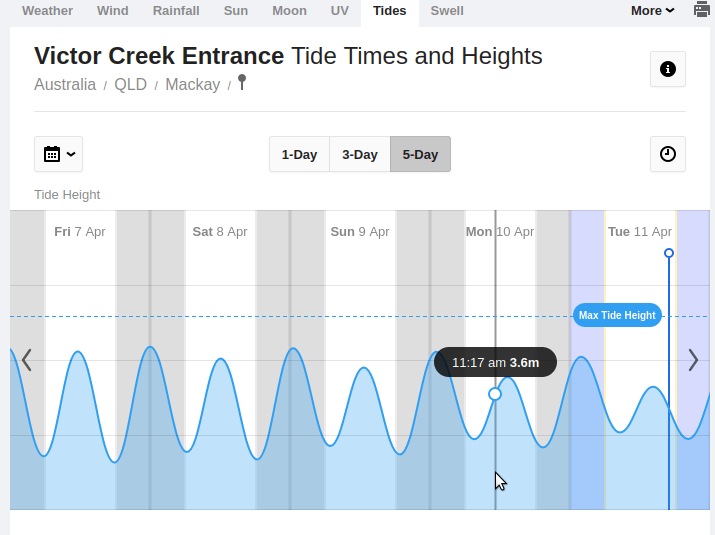Go to next days with right arrow
The image size is (715, 535).
(x=693, y=360)
